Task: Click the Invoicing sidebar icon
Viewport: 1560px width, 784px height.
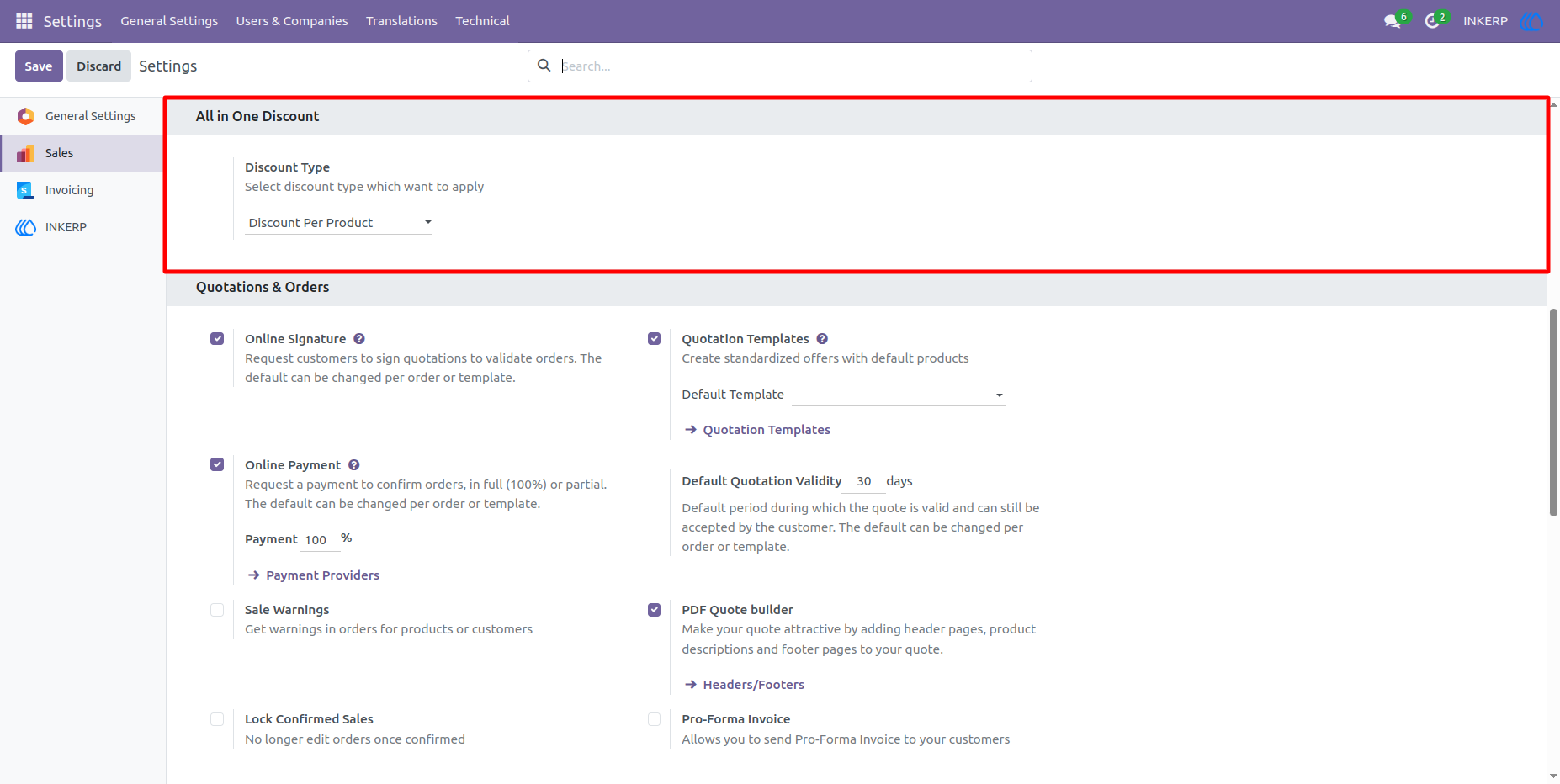Action: 26,190
